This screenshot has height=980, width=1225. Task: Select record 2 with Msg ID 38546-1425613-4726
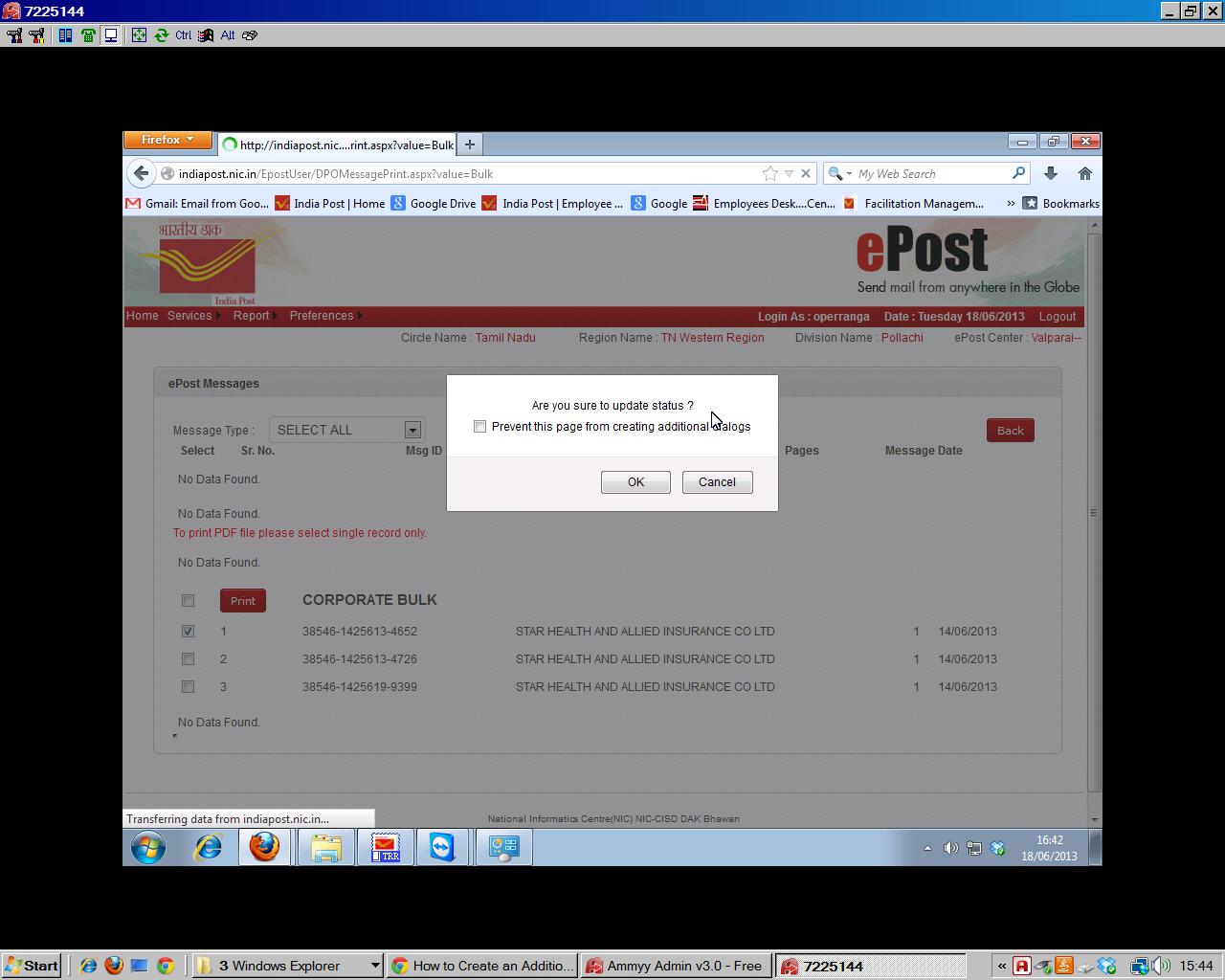(x=188, y=658)
